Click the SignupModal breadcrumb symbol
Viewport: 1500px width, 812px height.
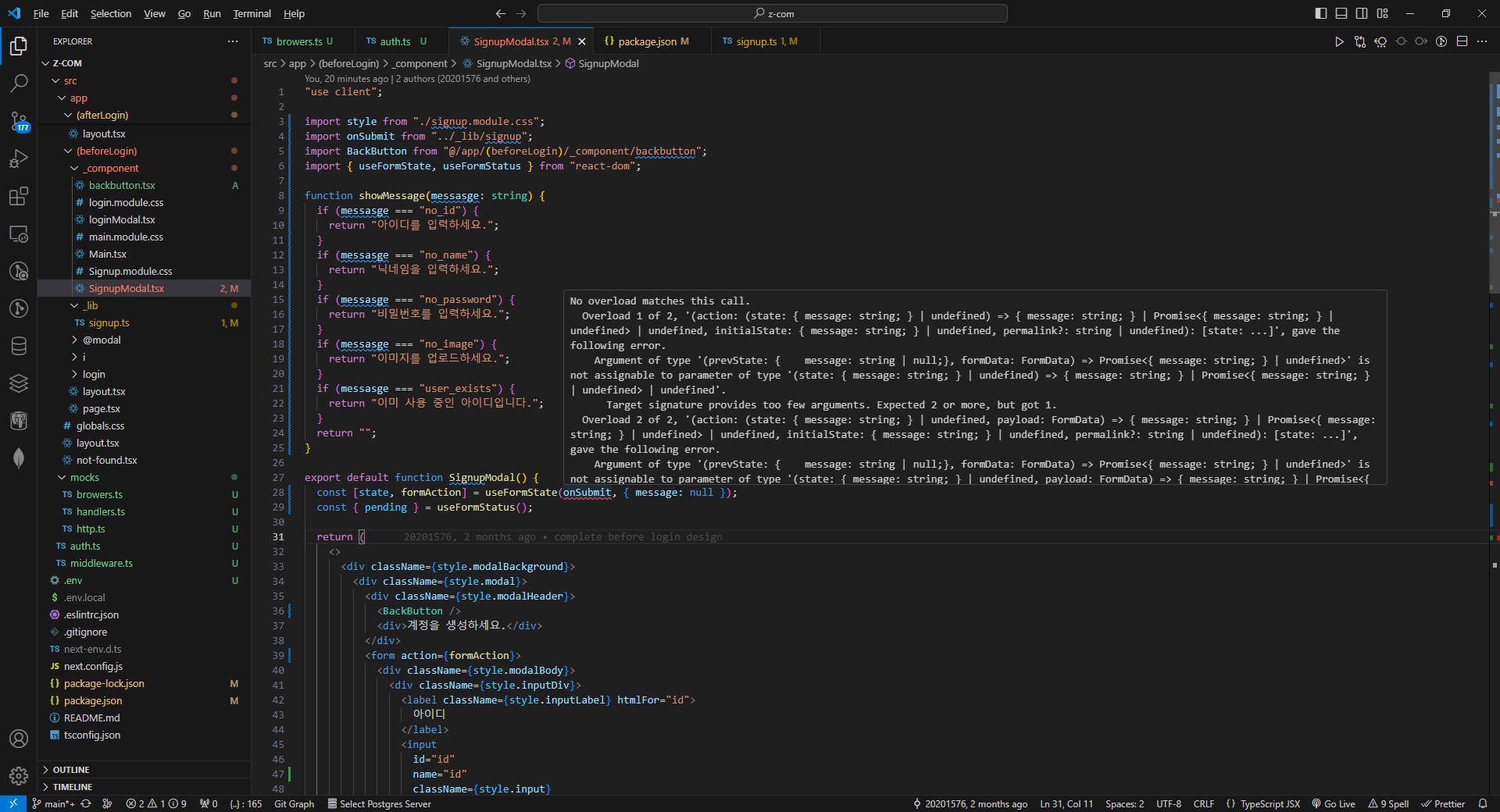click(602, 63)
